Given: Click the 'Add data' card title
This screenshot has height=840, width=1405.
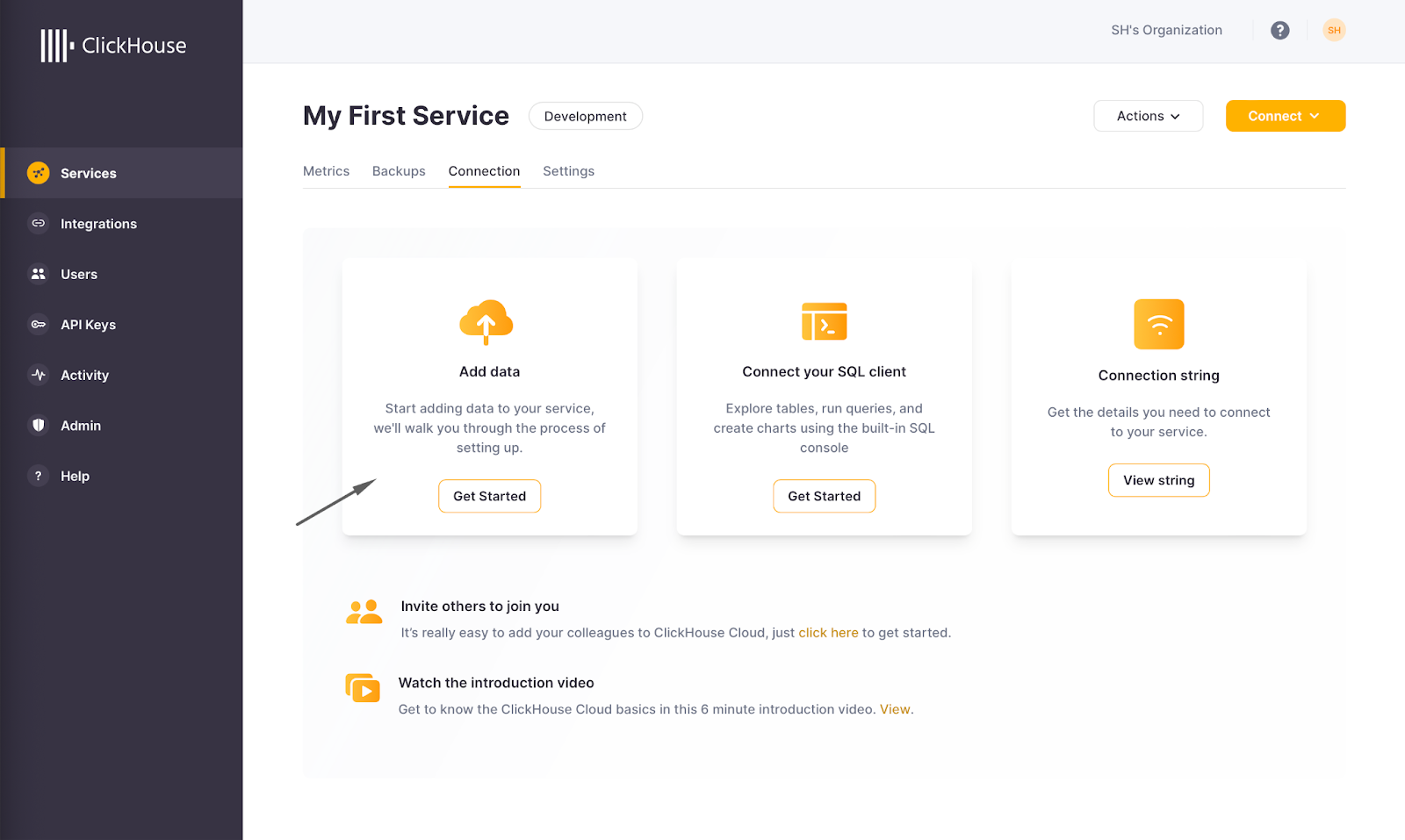Looking at the screenshot, I should (x=489, y=372).
